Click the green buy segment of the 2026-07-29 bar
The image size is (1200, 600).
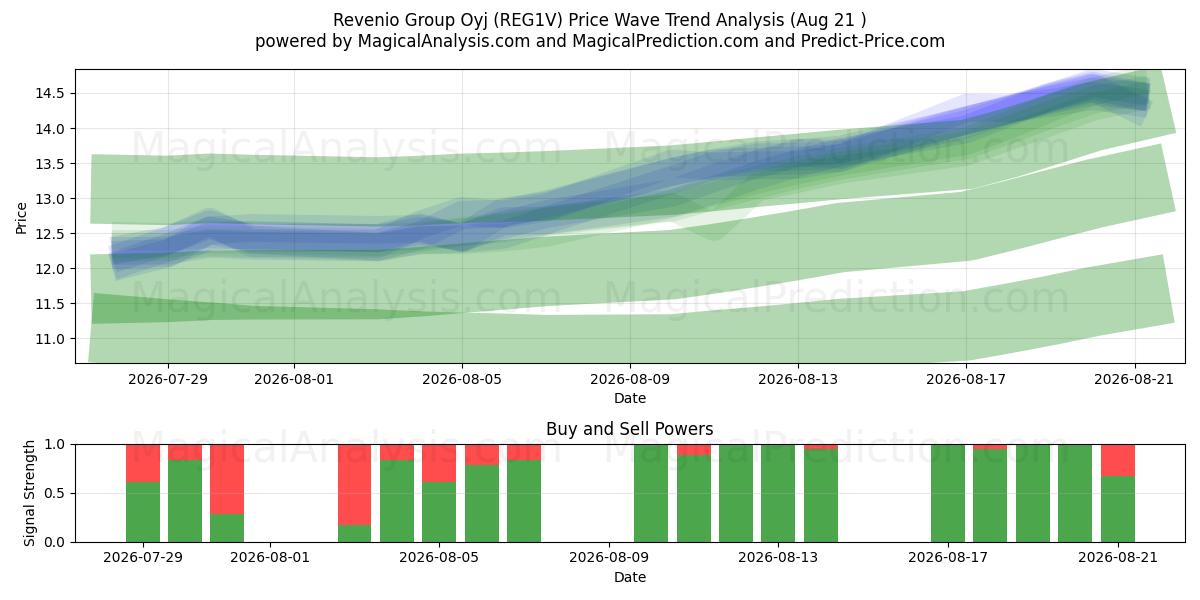click(143, 512)
